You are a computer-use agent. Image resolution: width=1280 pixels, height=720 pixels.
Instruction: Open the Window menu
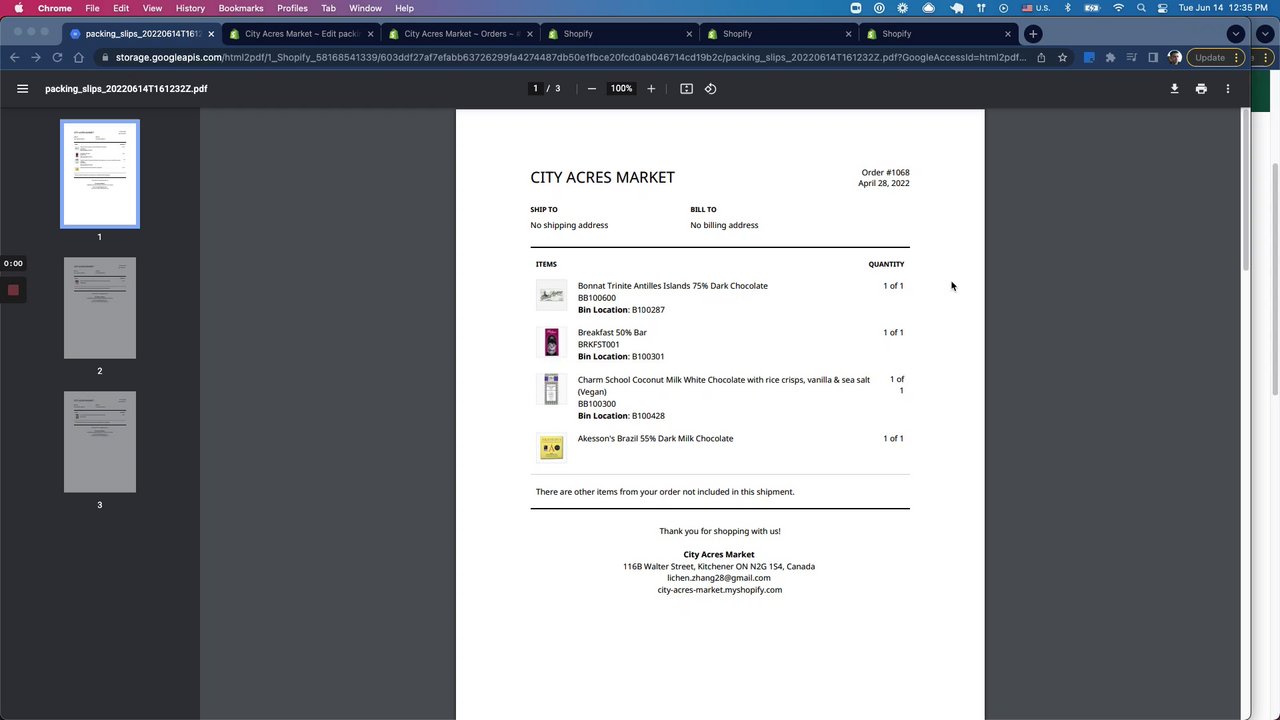coord(365,8)
